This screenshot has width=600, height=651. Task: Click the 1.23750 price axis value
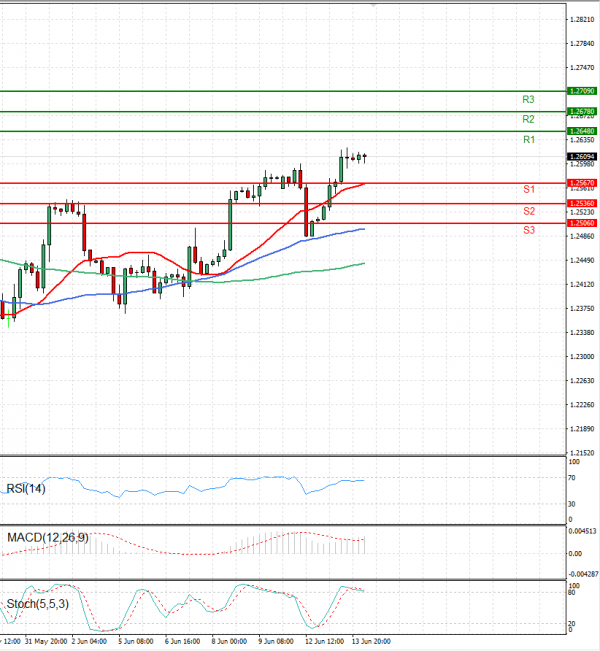pyautogui.click(x=582, y=308)
